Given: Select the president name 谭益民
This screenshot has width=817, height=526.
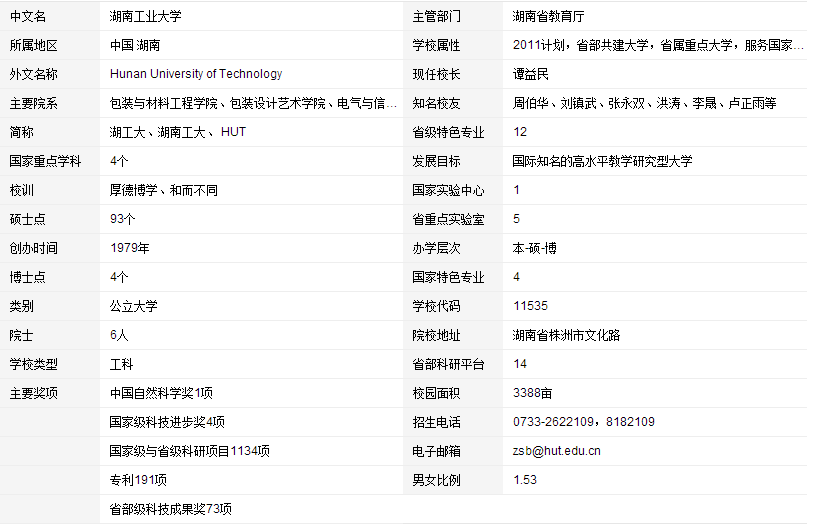Looking at the screenshot, I should [x=530, y=74].
